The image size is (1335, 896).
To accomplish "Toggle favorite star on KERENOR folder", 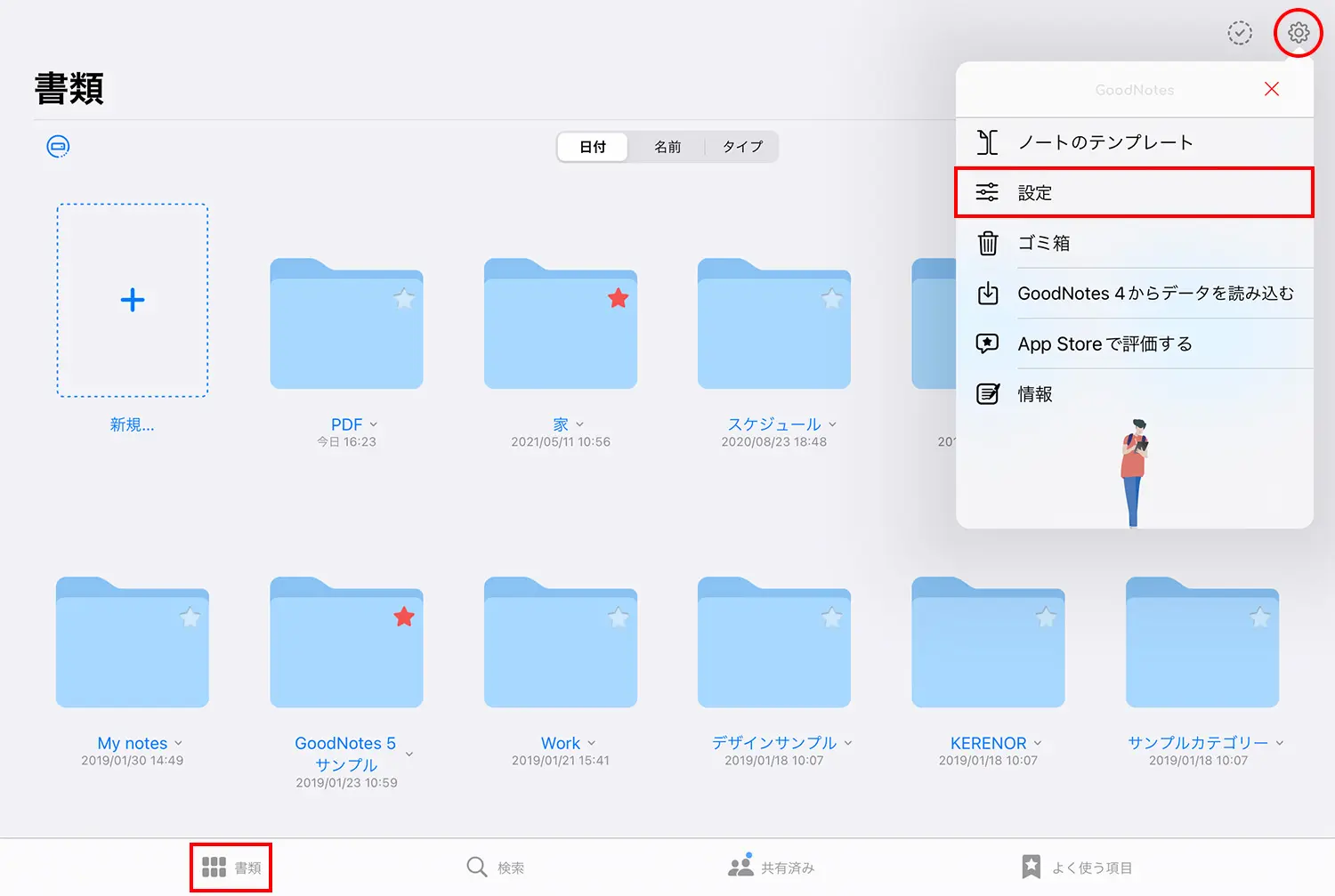I will (1046, 617).
